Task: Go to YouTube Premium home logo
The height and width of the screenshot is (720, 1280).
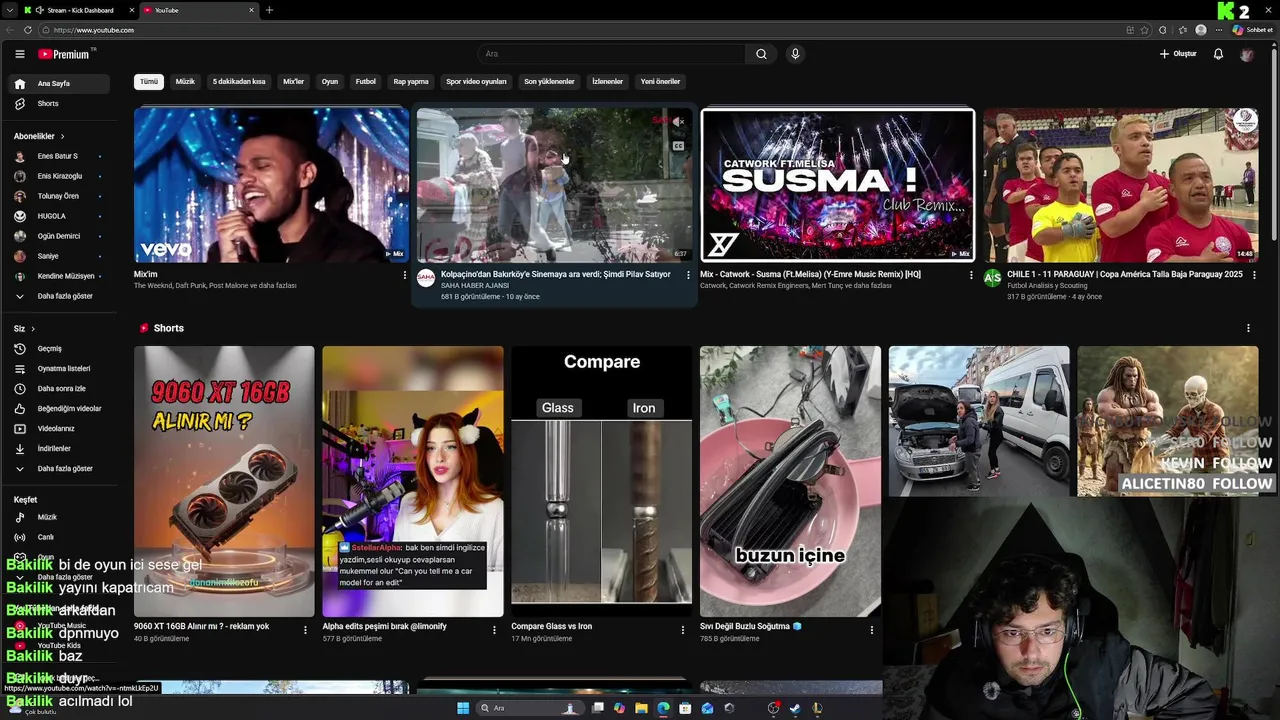Action: 66,54
